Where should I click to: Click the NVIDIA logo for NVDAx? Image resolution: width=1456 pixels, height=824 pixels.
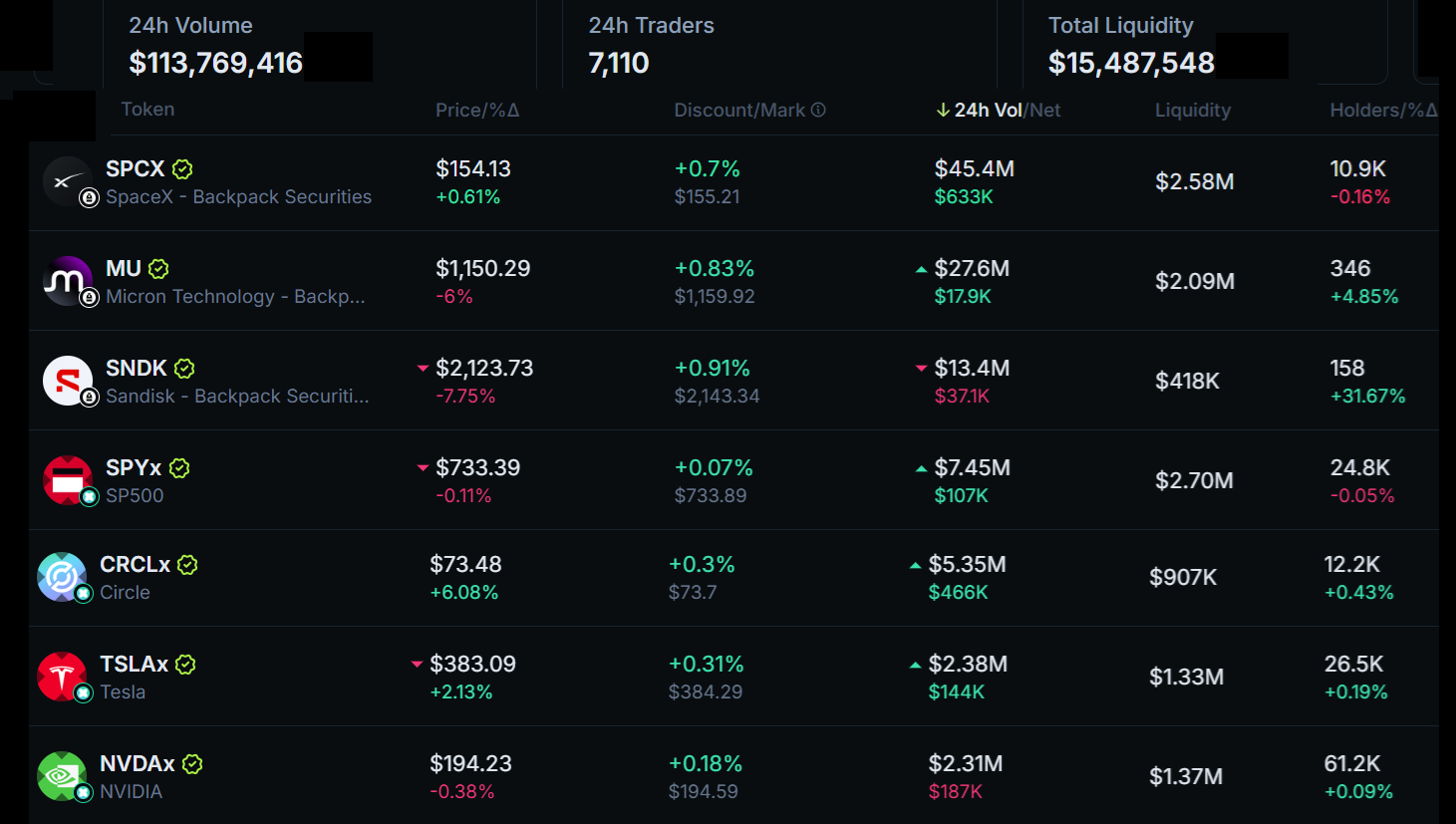[62, 776]
